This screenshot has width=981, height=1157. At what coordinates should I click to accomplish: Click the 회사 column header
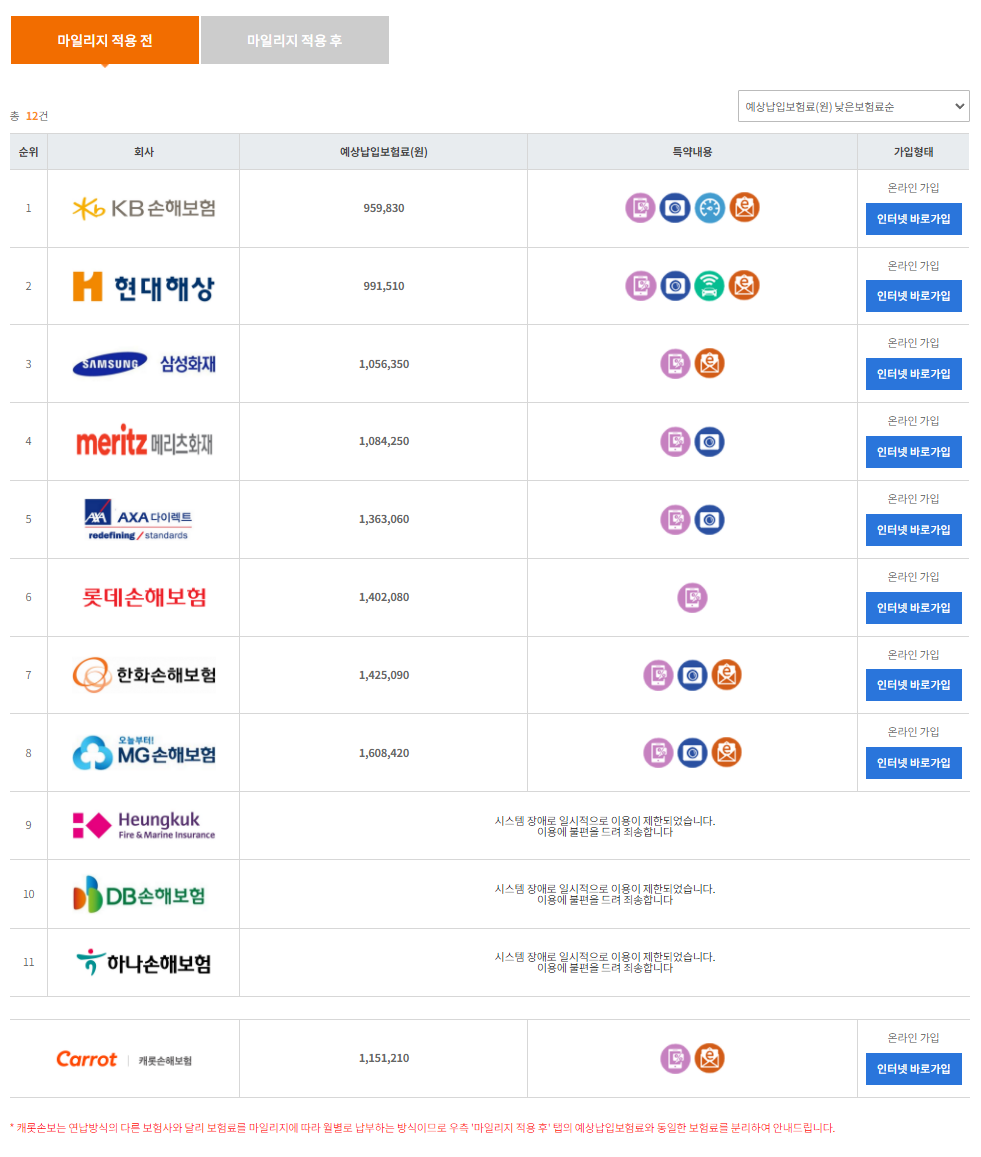click(144, 152)
